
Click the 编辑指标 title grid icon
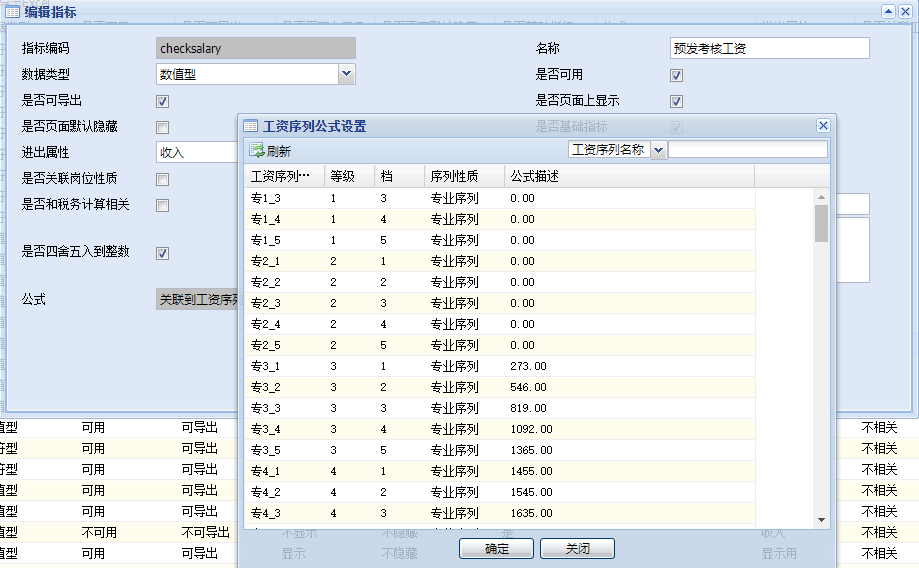click(12, 12)
